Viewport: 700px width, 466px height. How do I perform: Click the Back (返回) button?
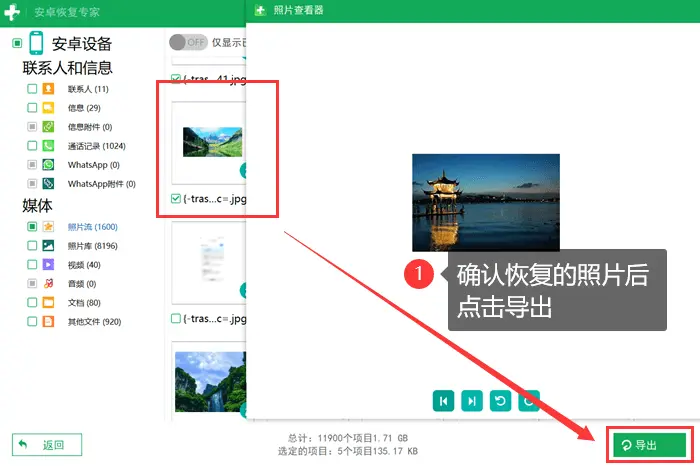[47, 445]
